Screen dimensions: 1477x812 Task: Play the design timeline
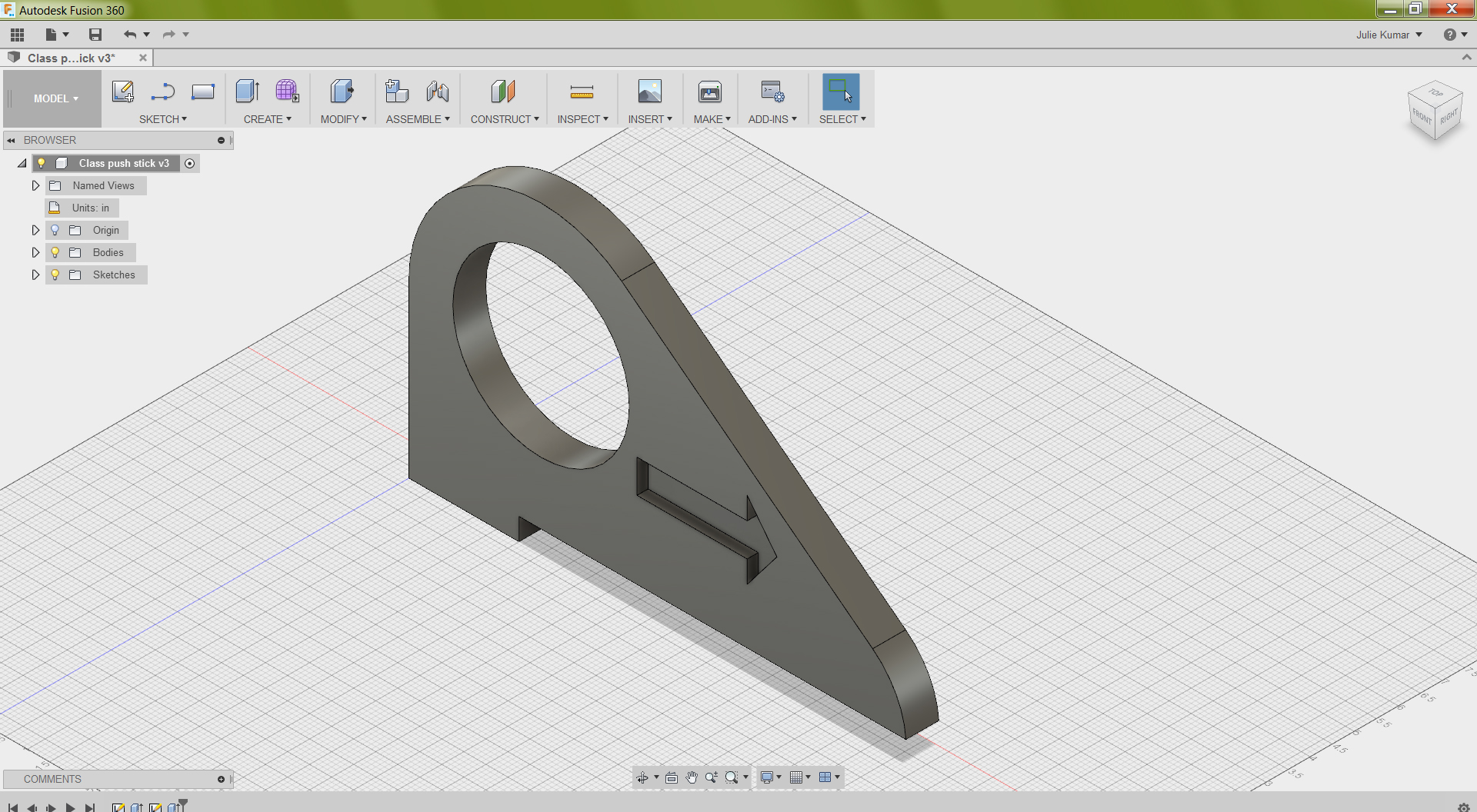click(71, 807)
